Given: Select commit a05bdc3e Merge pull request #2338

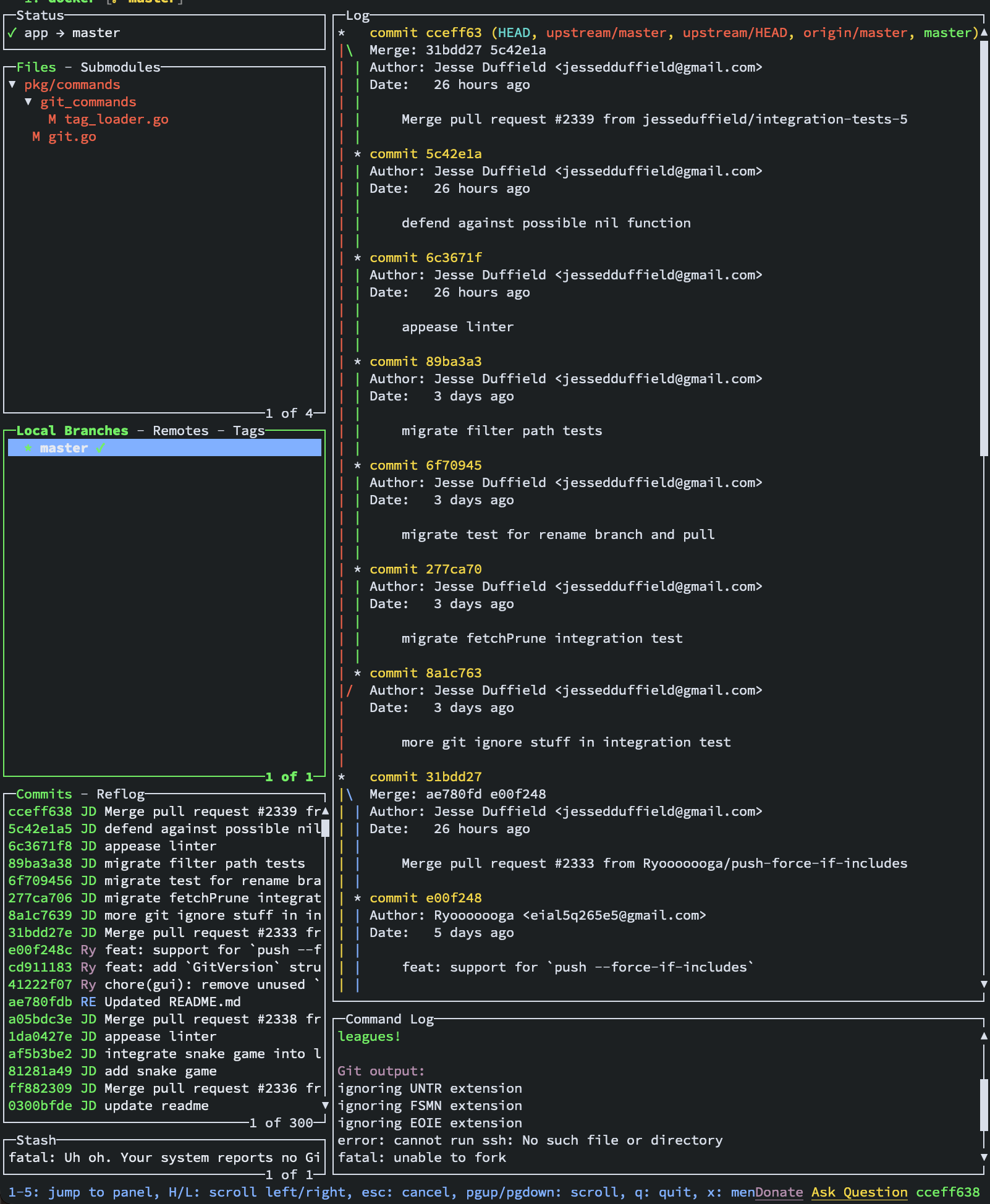Looking at the screenshot, I should pyautogui.click(x=164, y=1019).
